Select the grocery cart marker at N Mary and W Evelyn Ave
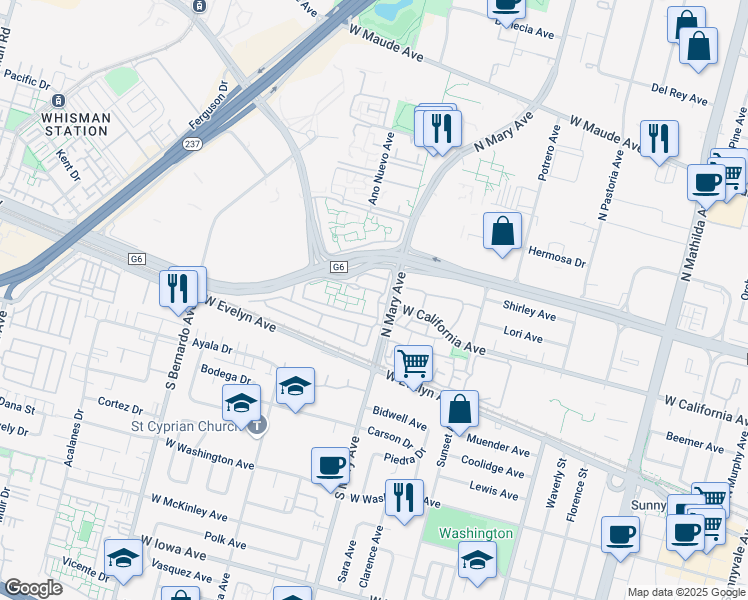The width and height of the screenshot is (748, 600). coord(414,364)
